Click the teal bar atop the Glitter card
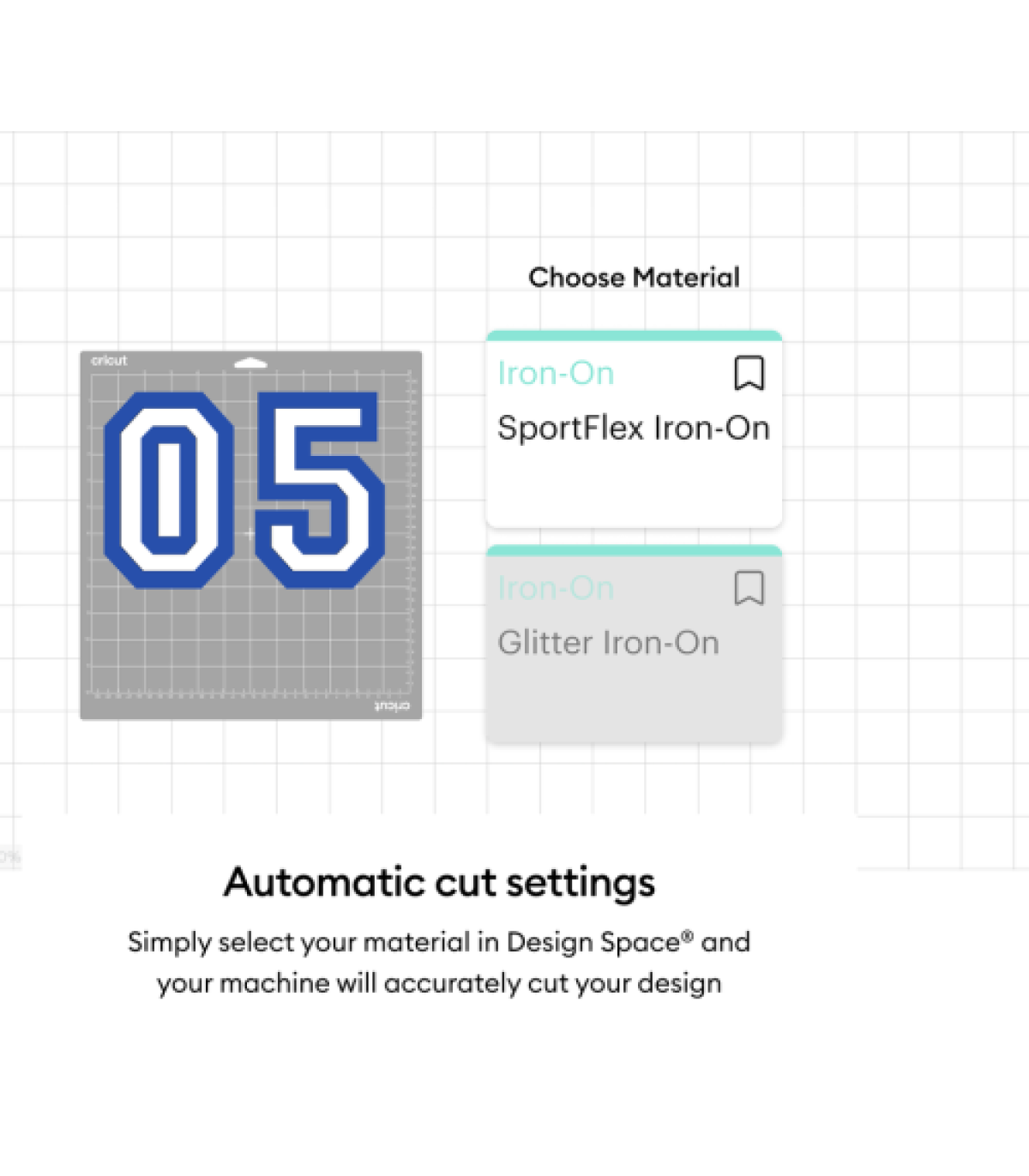The width and height of the screenshot is (1029, 1176). pos(634,550)
